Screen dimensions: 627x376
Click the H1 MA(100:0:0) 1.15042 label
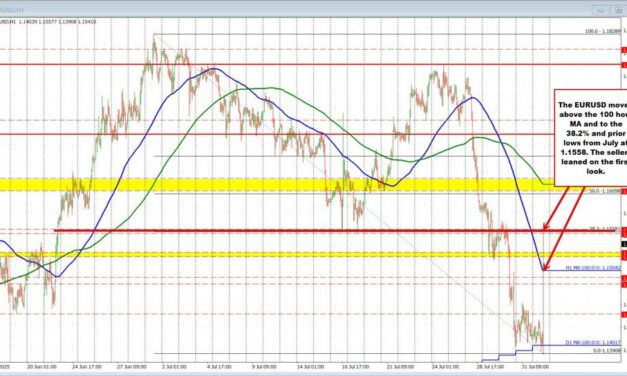click(593, 268)
